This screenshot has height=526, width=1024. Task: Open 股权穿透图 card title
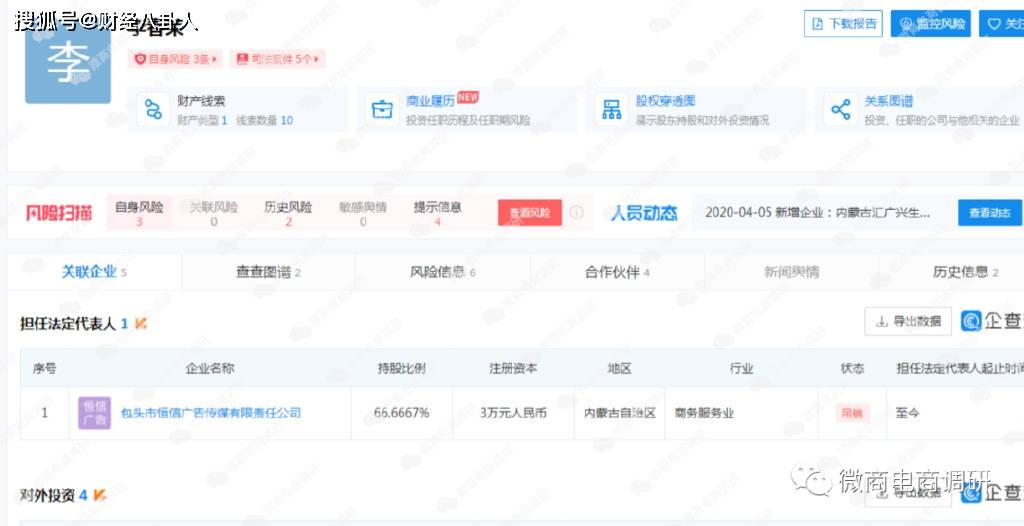pos(665,101)
